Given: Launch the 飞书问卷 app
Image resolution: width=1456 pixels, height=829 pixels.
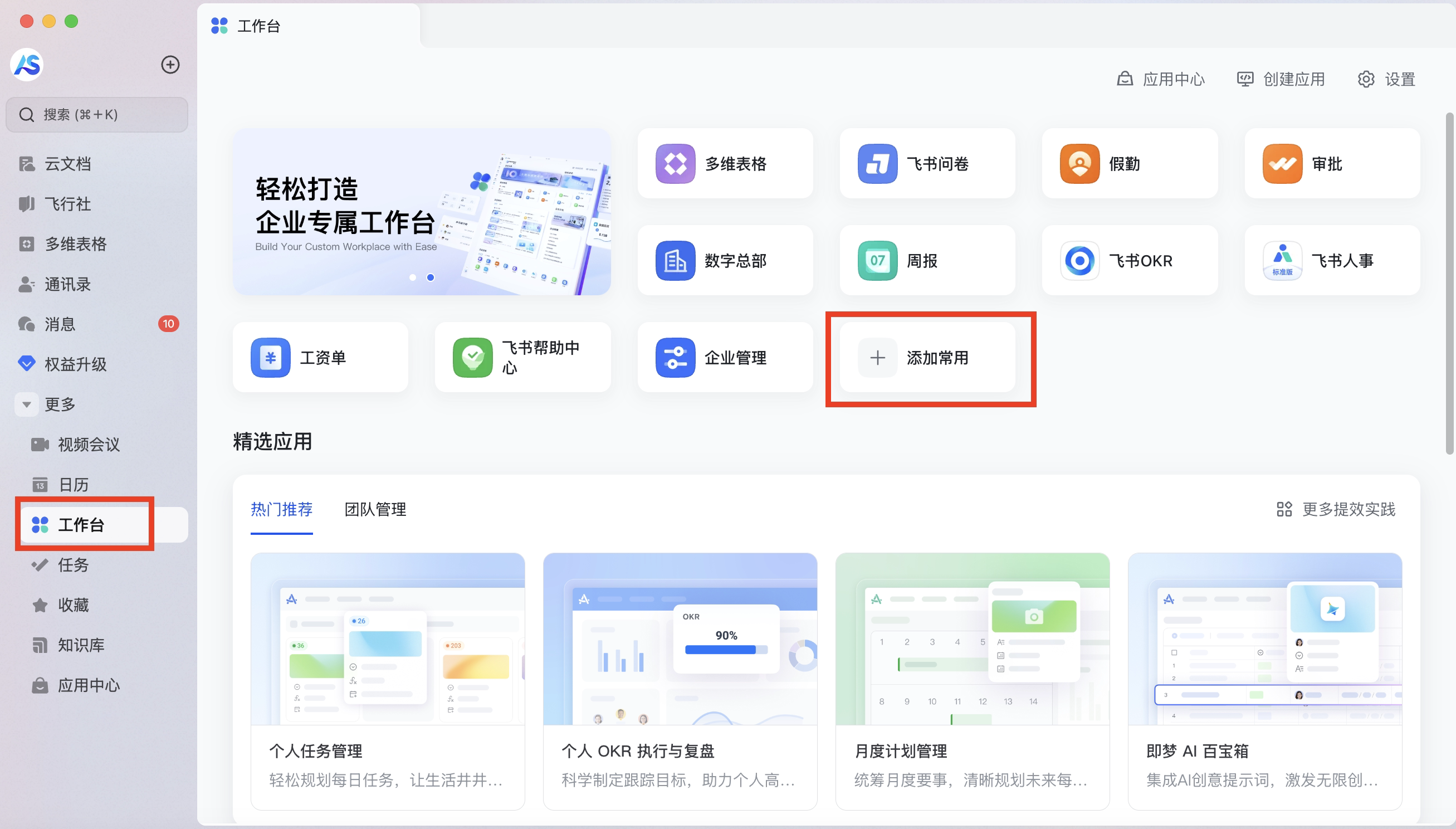Looking at the screenshot, I should click(877, 164).
